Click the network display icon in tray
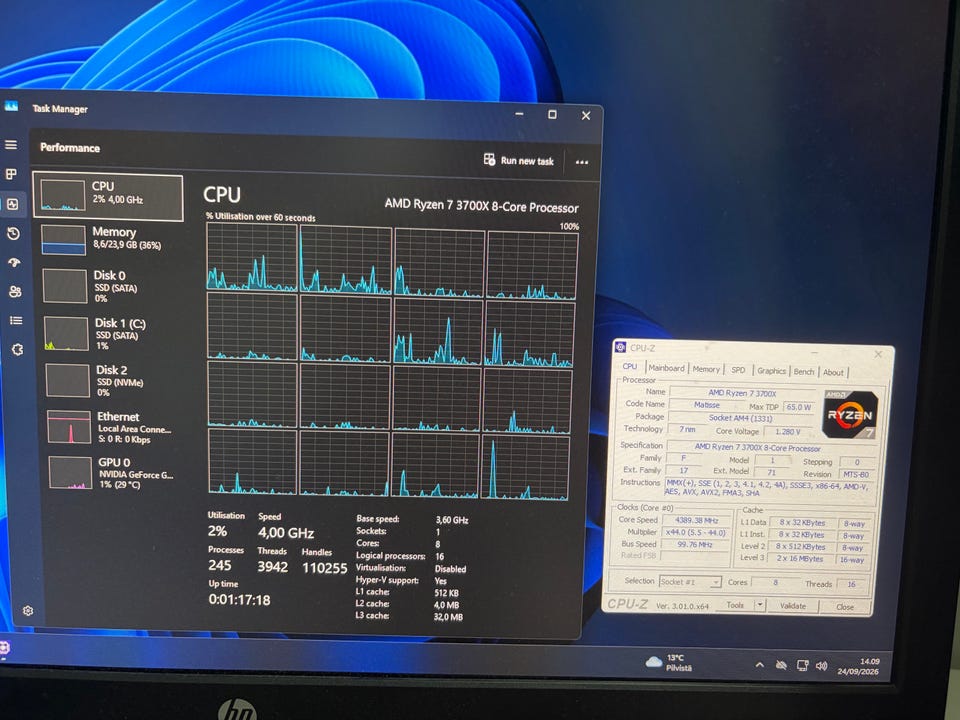Image resolution: width=960 pixels, height=720 pixels. click(802, 666)
